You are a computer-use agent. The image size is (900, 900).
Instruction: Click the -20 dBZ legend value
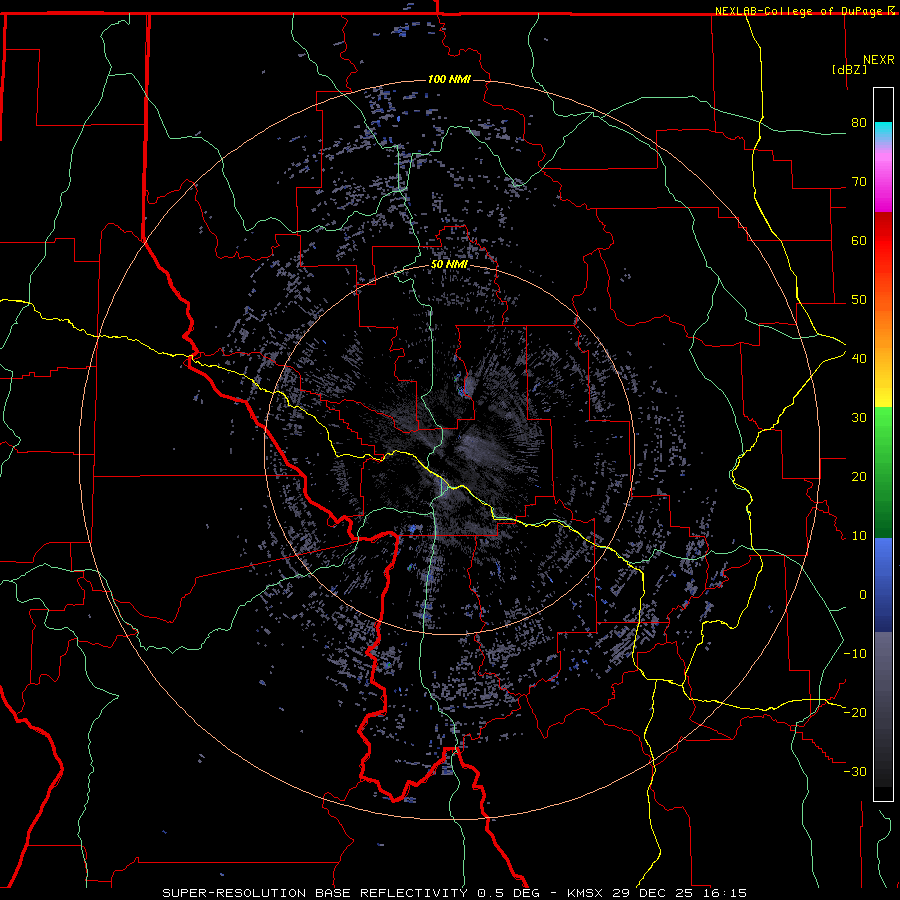[855, 712]
